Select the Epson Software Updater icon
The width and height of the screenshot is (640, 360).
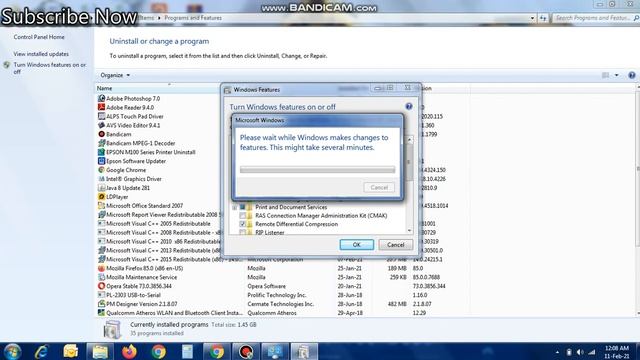(x=101, y=161)
